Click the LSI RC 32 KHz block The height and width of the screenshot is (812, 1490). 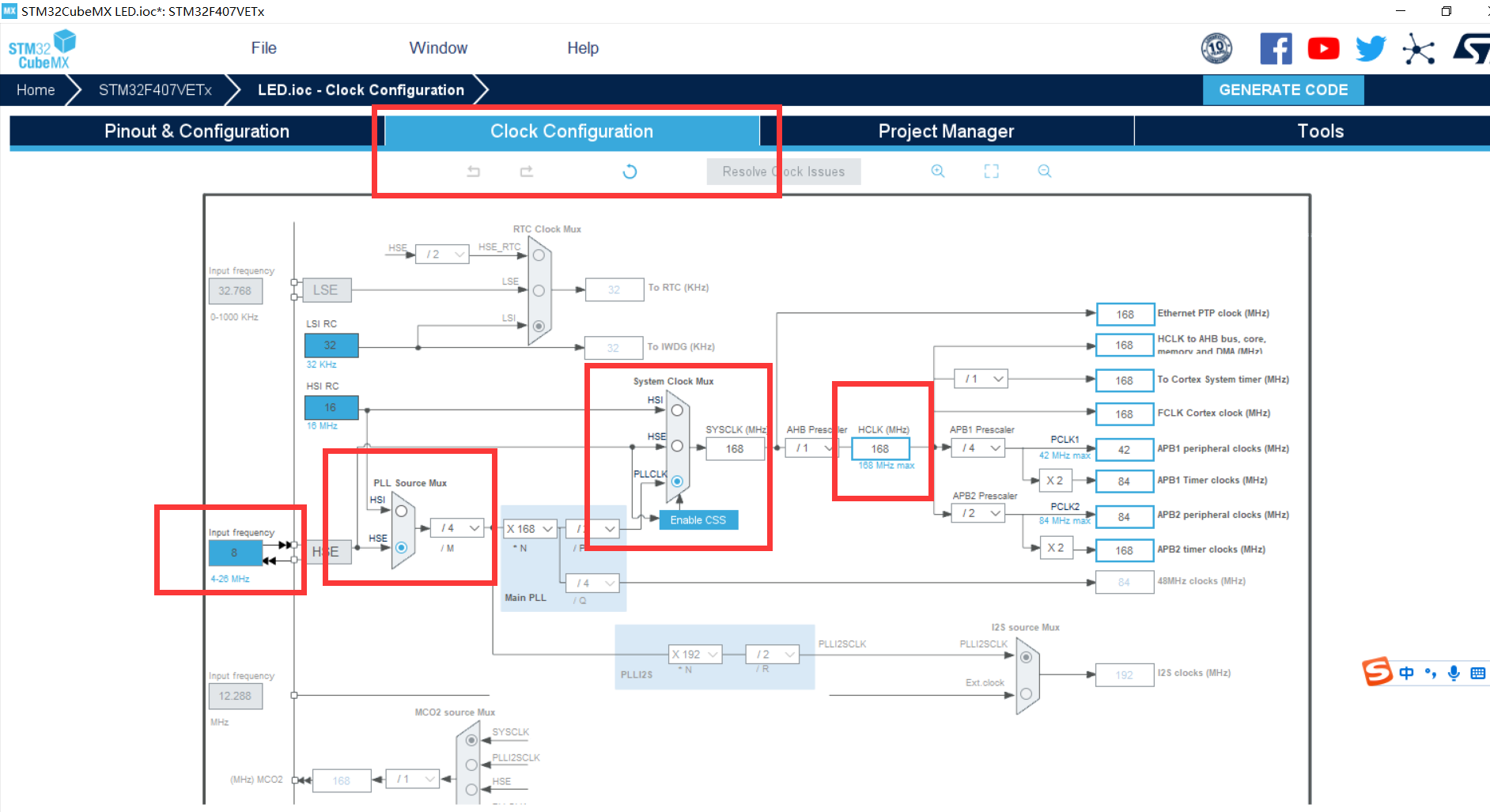[x=331, y=345]
